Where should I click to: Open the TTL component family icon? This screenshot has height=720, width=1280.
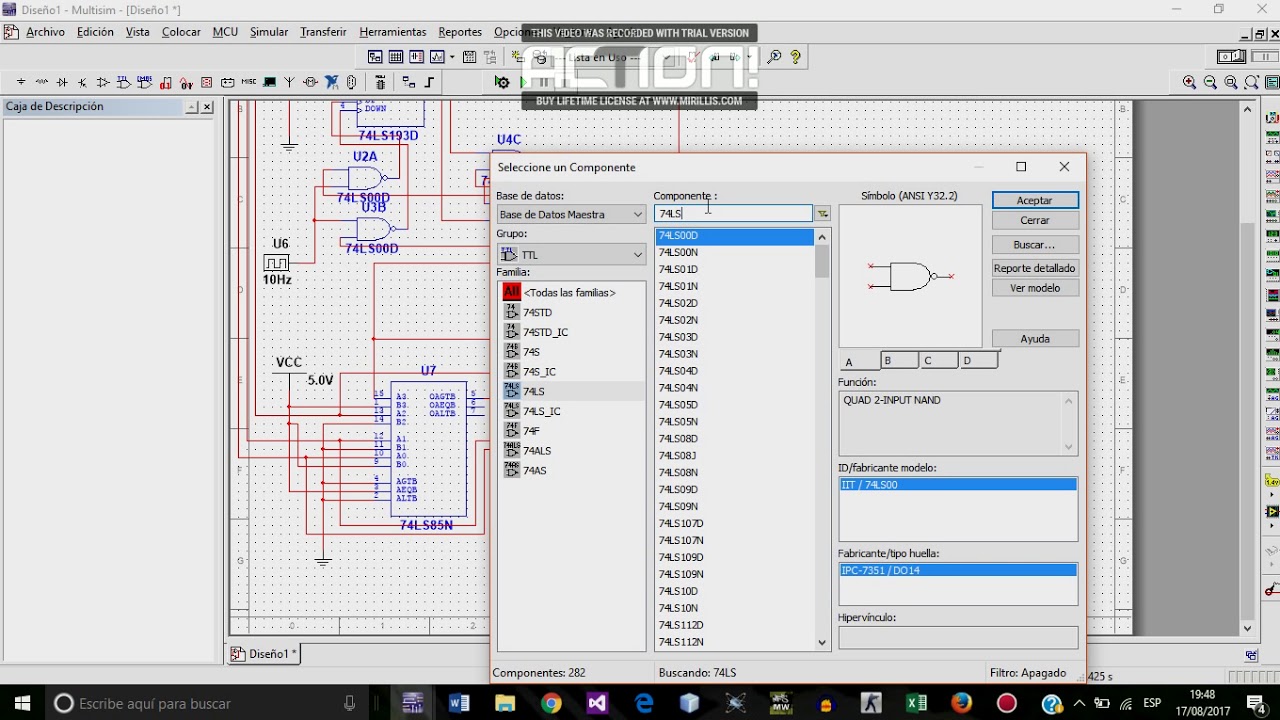124,82
